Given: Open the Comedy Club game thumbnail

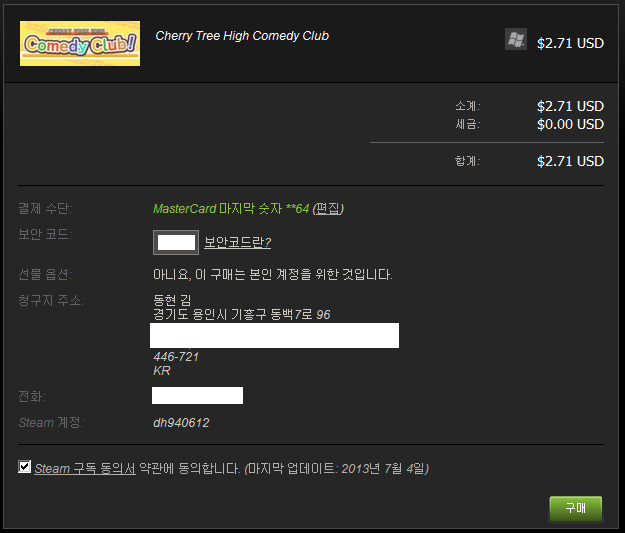Looking at the screenshot, I should click(80, 43).
